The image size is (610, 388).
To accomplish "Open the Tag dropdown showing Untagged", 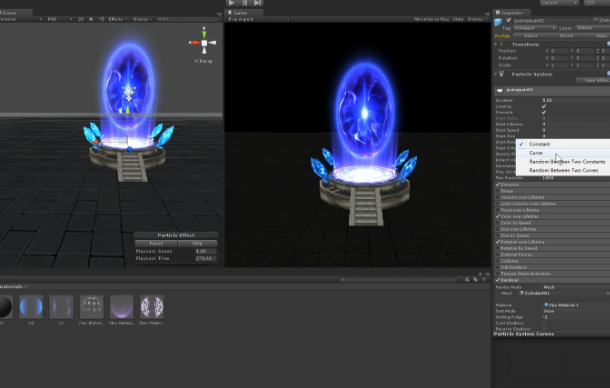I will tap(535, 28).
